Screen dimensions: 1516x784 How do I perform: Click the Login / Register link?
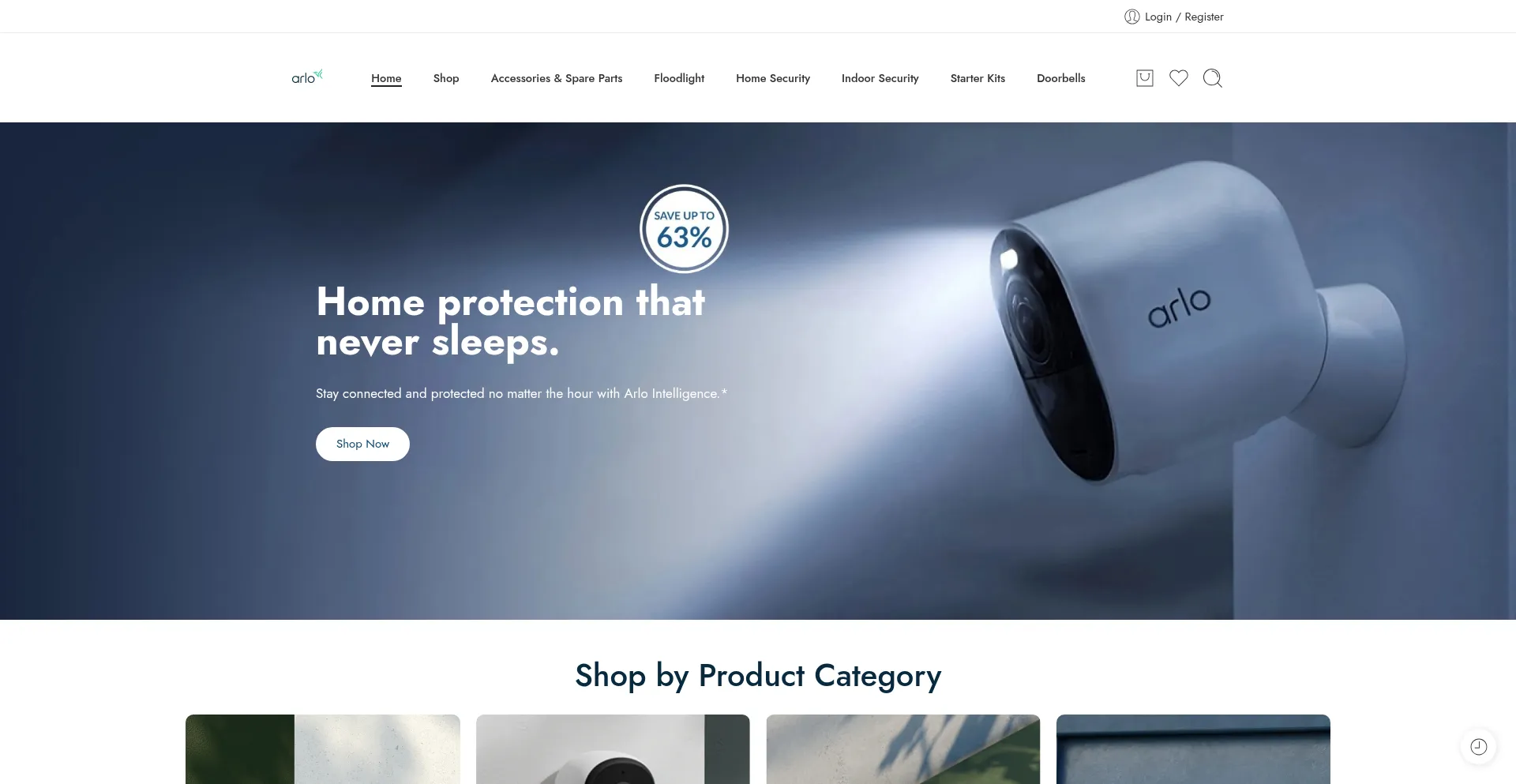[x=1184, y=17]
